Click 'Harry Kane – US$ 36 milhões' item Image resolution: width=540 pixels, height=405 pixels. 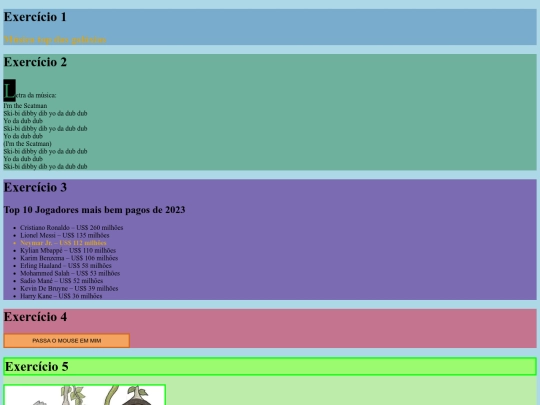(x=61, y=296)
